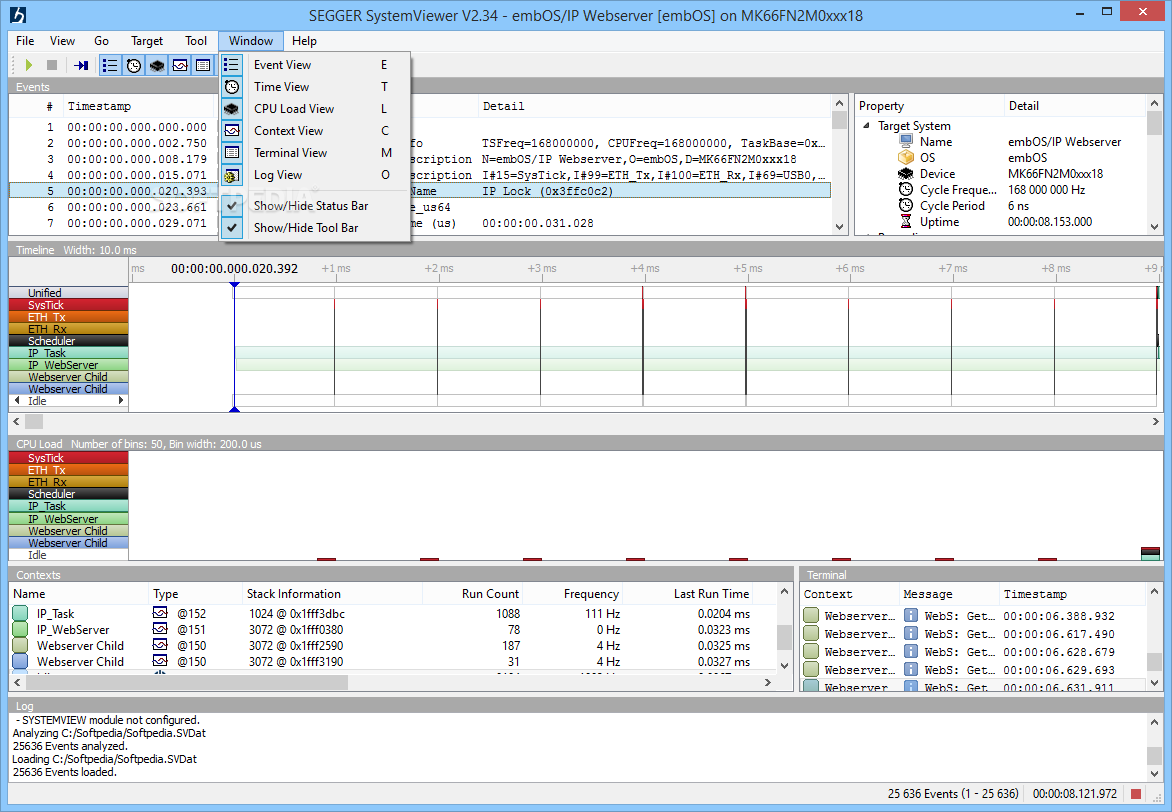The width and height of the screenshot is (1172, 812).
Task: Open the Help menu
Action: [304, 41]
